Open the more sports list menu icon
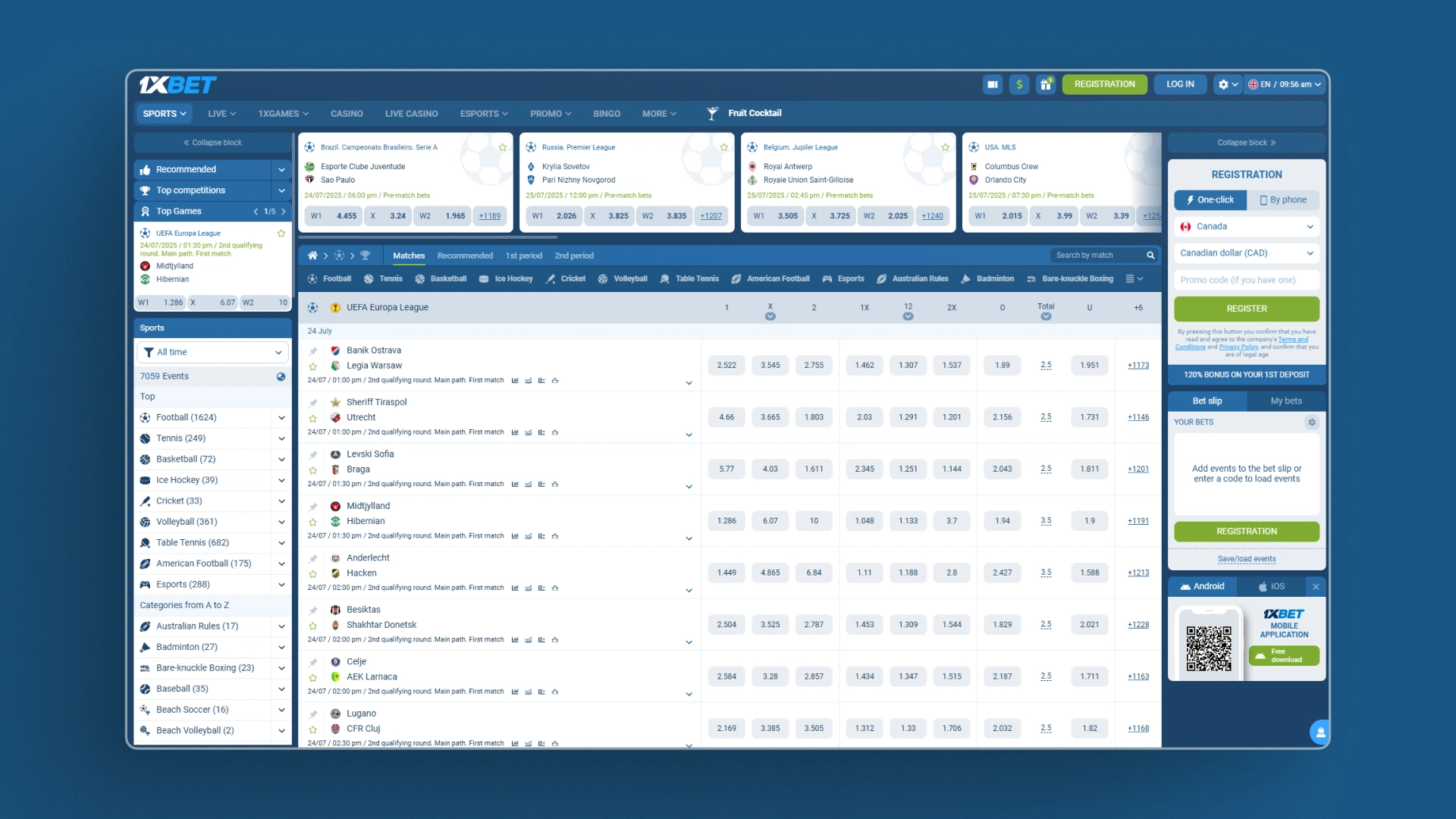Image resolution: width=1456 pixels, height=819 pixels. click(1134, 279)
